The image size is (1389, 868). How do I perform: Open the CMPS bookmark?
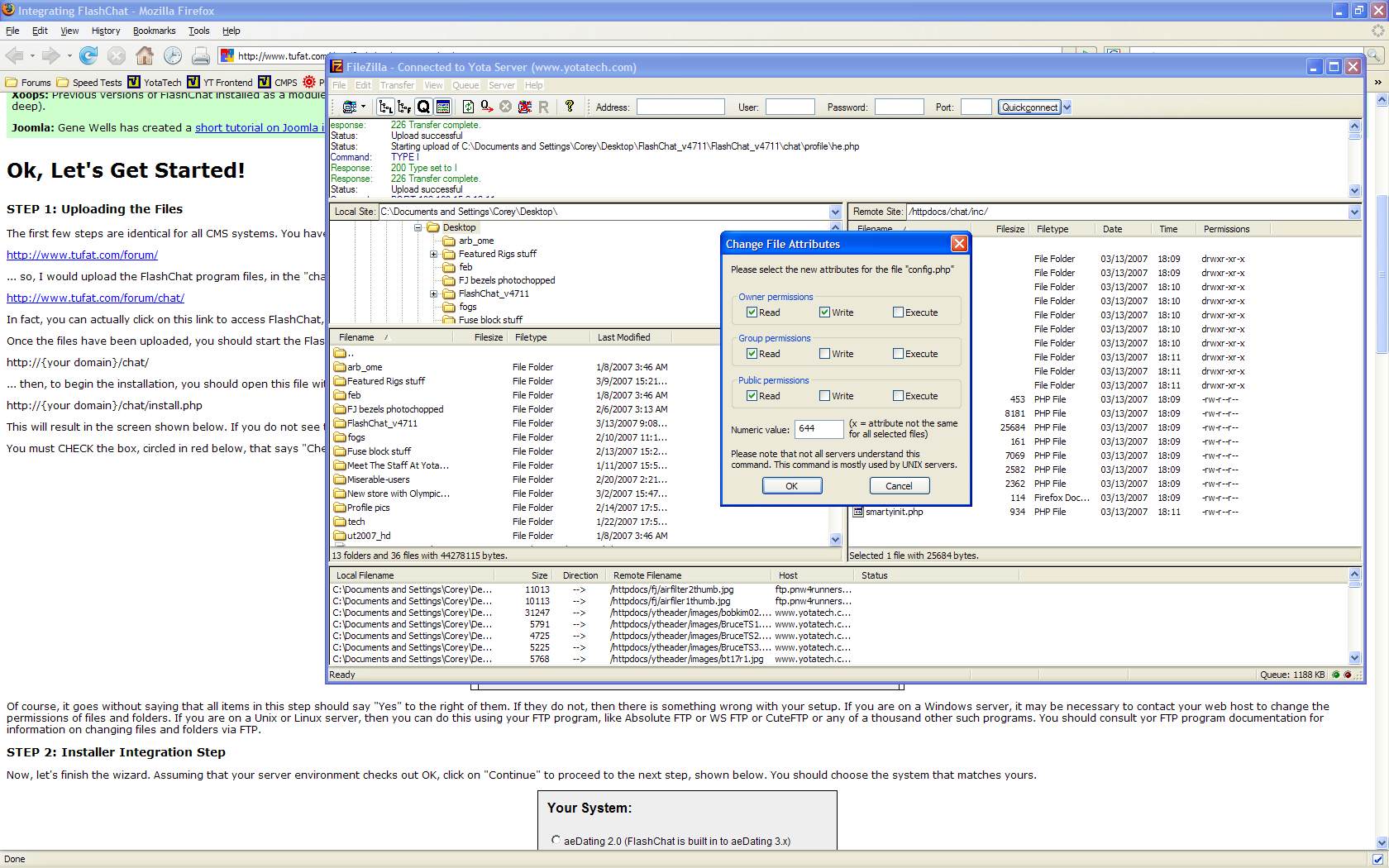(278, 82)
